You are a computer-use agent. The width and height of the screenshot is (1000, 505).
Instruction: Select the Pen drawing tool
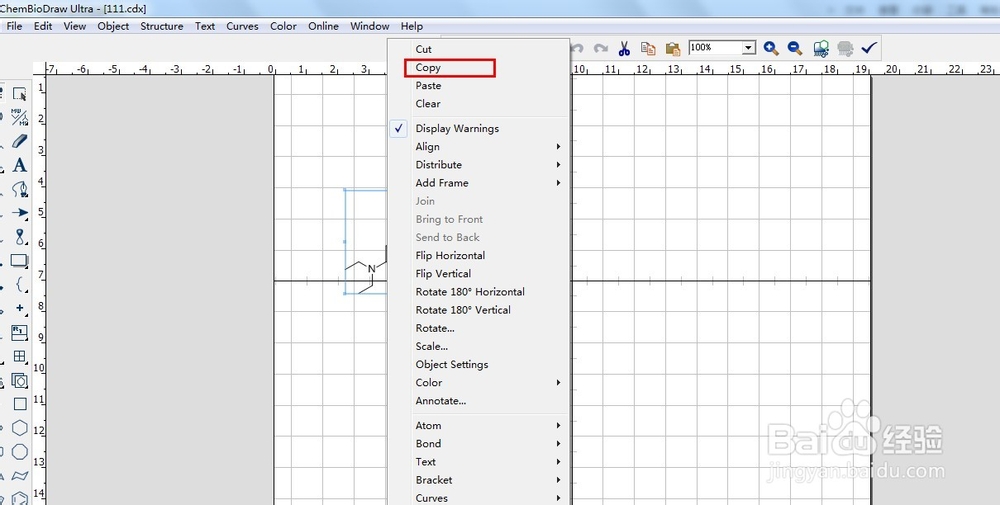[20, 189]
